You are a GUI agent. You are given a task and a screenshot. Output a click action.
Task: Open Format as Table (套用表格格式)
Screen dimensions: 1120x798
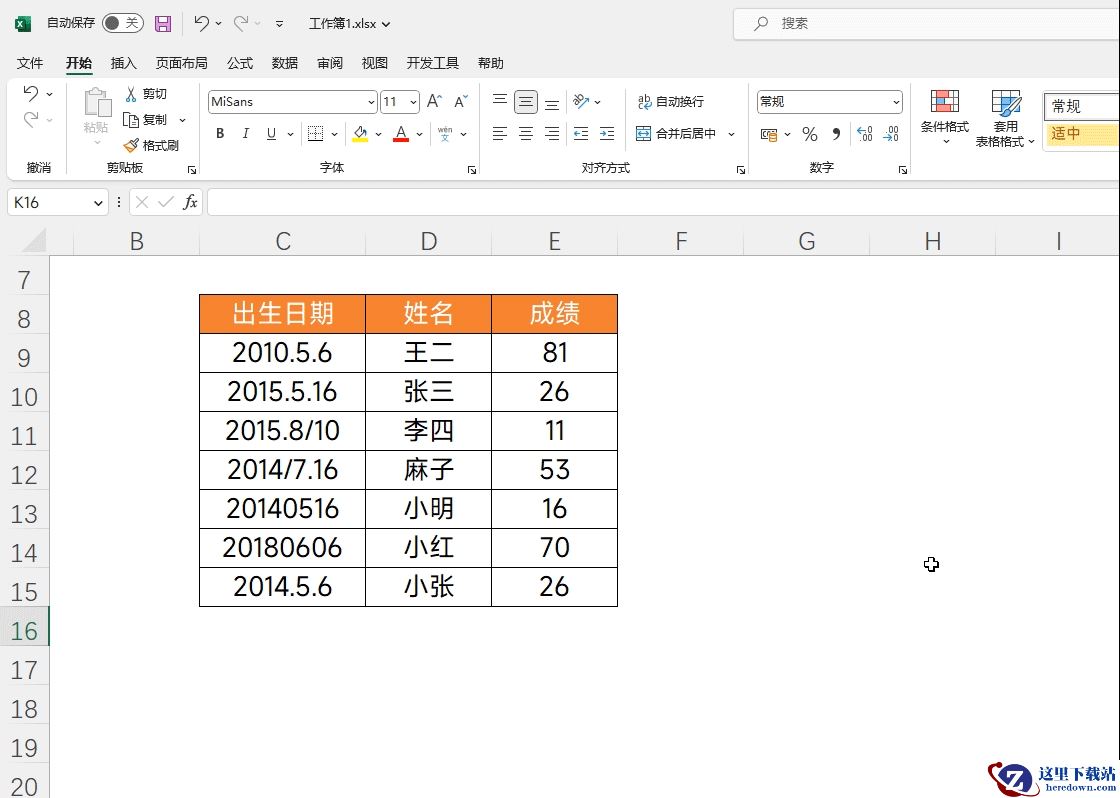tap(1006, 119)
